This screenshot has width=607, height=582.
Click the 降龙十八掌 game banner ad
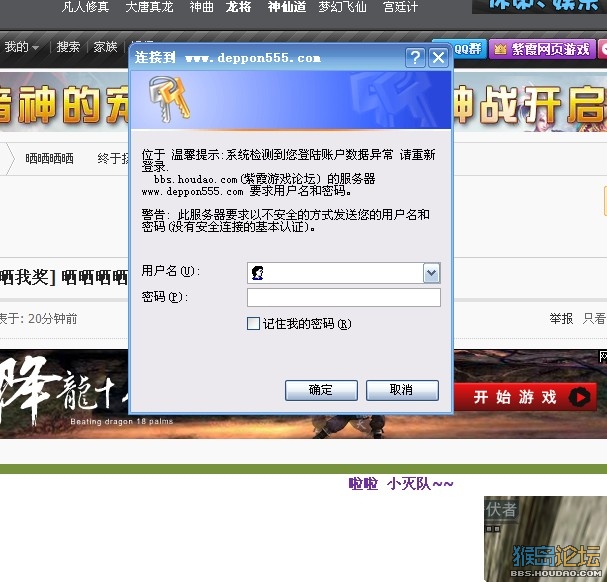[x=64, y=394]
